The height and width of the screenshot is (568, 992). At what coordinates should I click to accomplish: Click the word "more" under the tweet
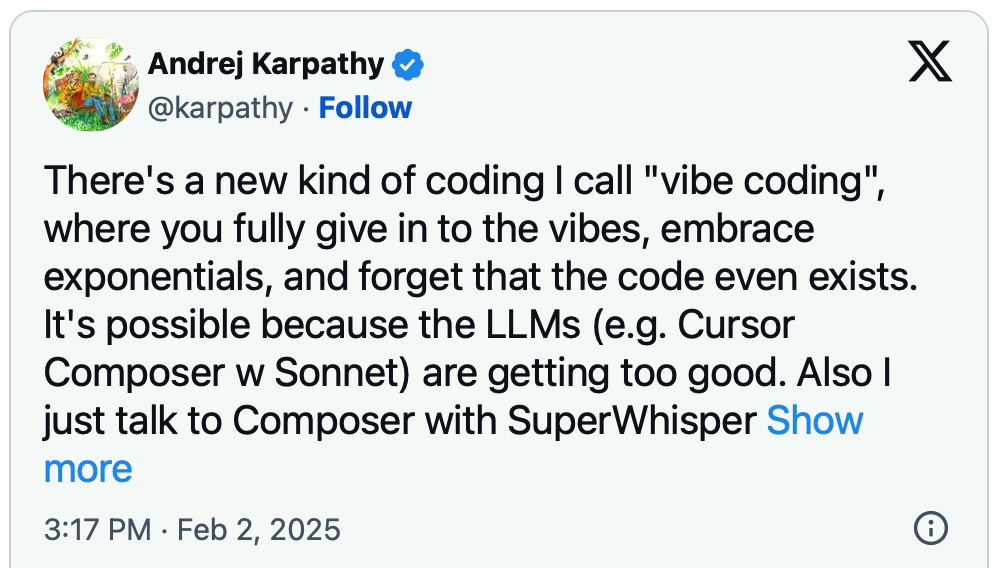tap(88, 468)
